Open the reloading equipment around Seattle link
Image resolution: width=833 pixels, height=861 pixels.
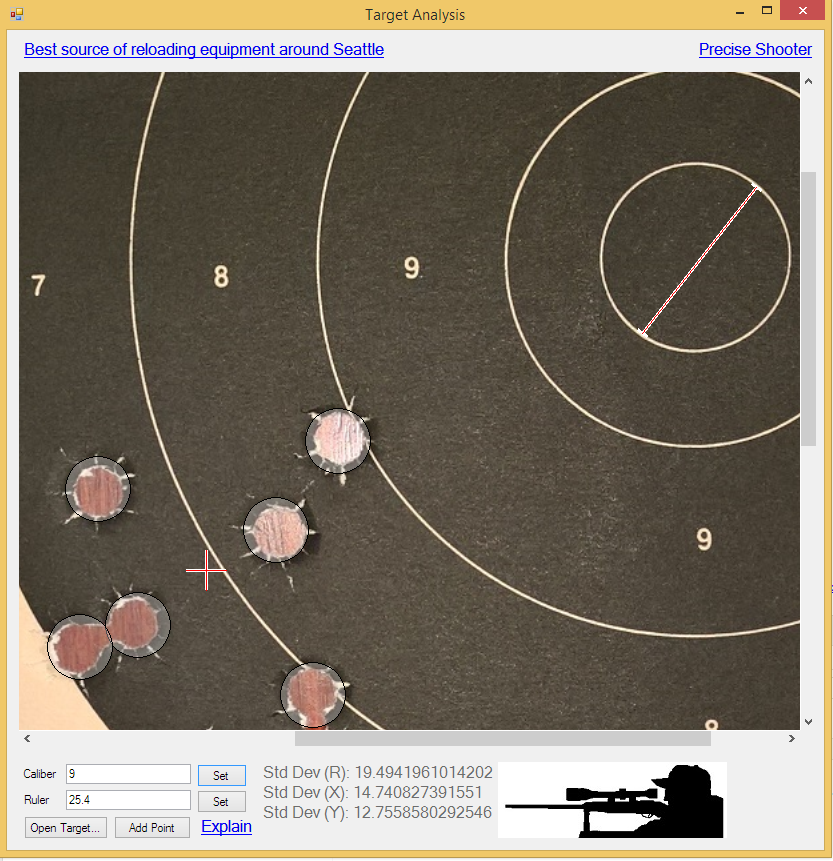(204, 49)
